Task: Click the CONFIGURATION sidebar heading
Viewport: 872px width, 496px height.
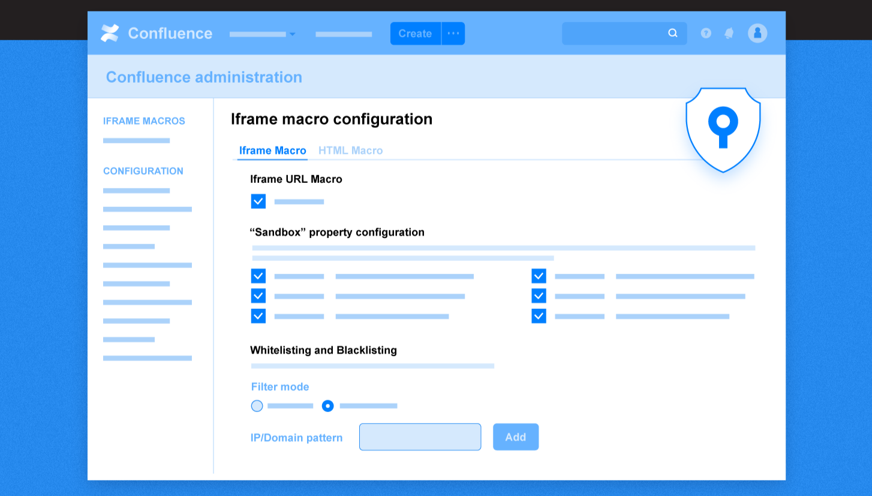Action: tap(143, 171)
